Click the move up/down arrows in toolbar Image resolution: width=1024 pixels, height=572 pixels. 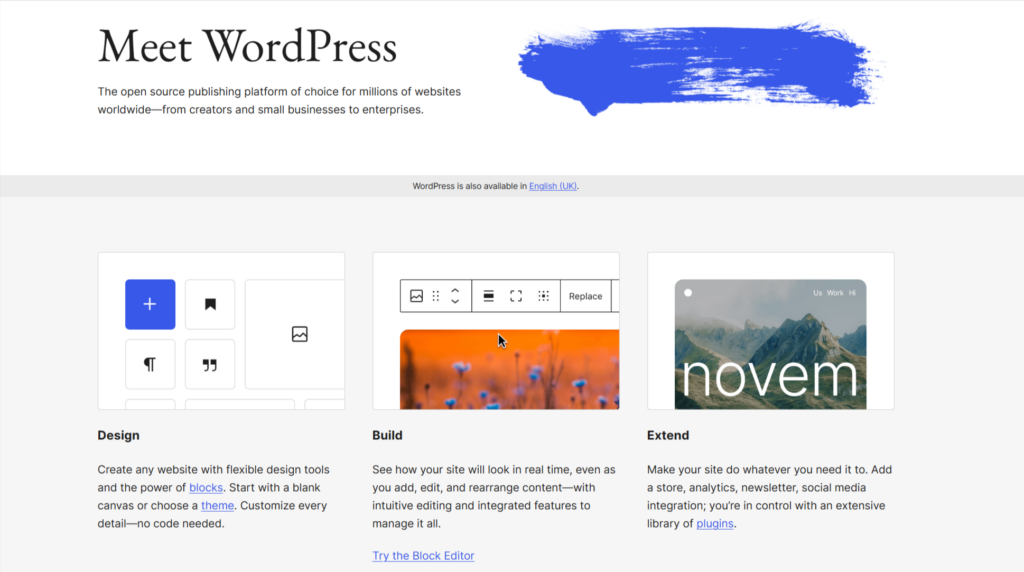tap(455, 296)
